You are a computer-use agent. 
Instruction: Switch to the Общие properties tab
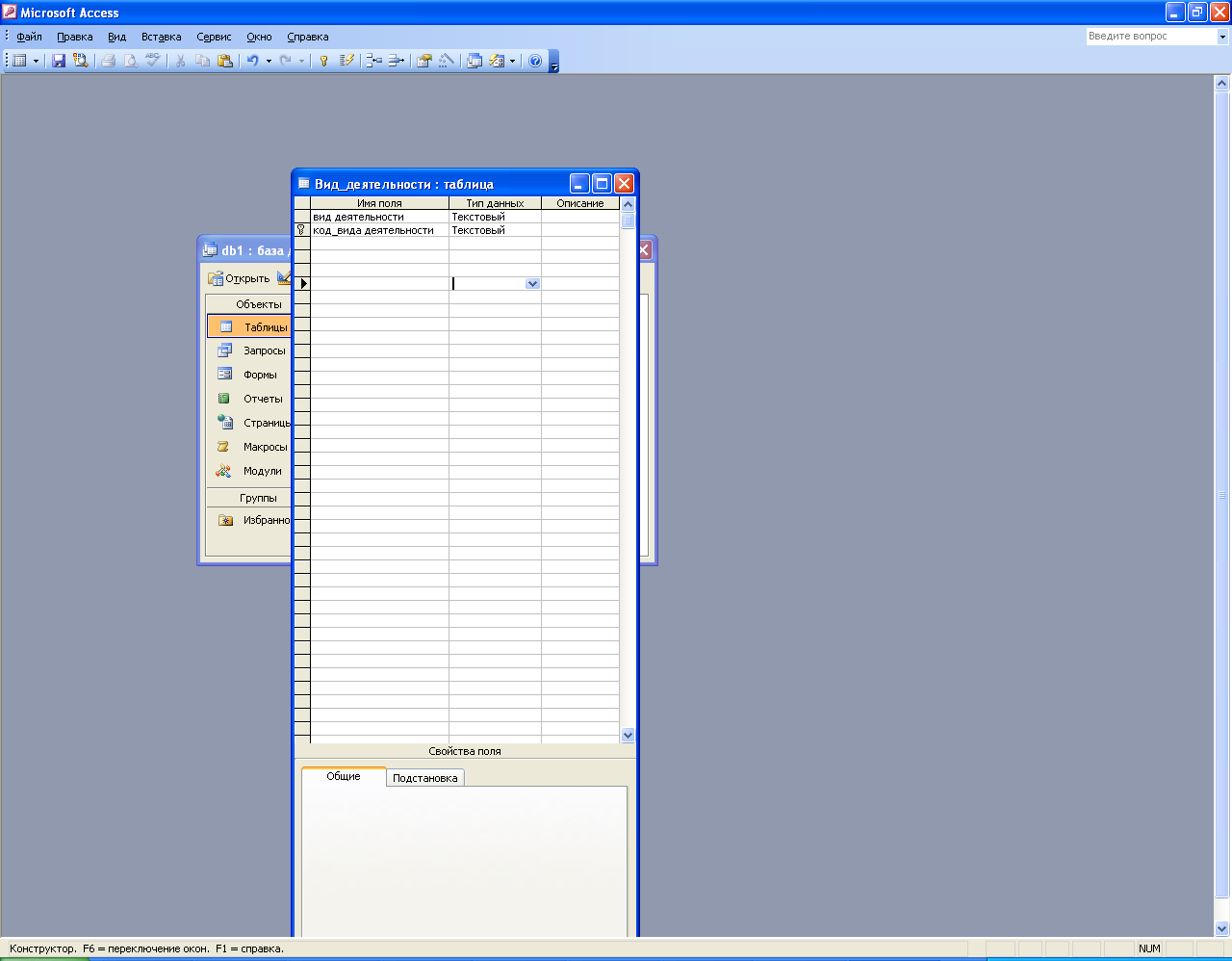tap(344, 776)
